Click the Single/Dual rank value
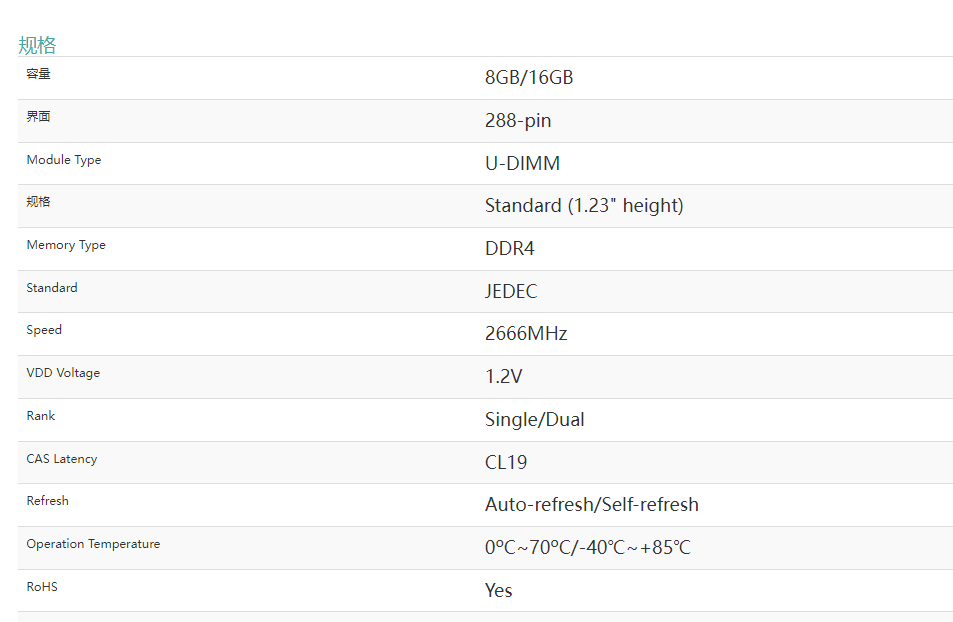This screenshot has height=622, width=953. (x=534, y=420)
